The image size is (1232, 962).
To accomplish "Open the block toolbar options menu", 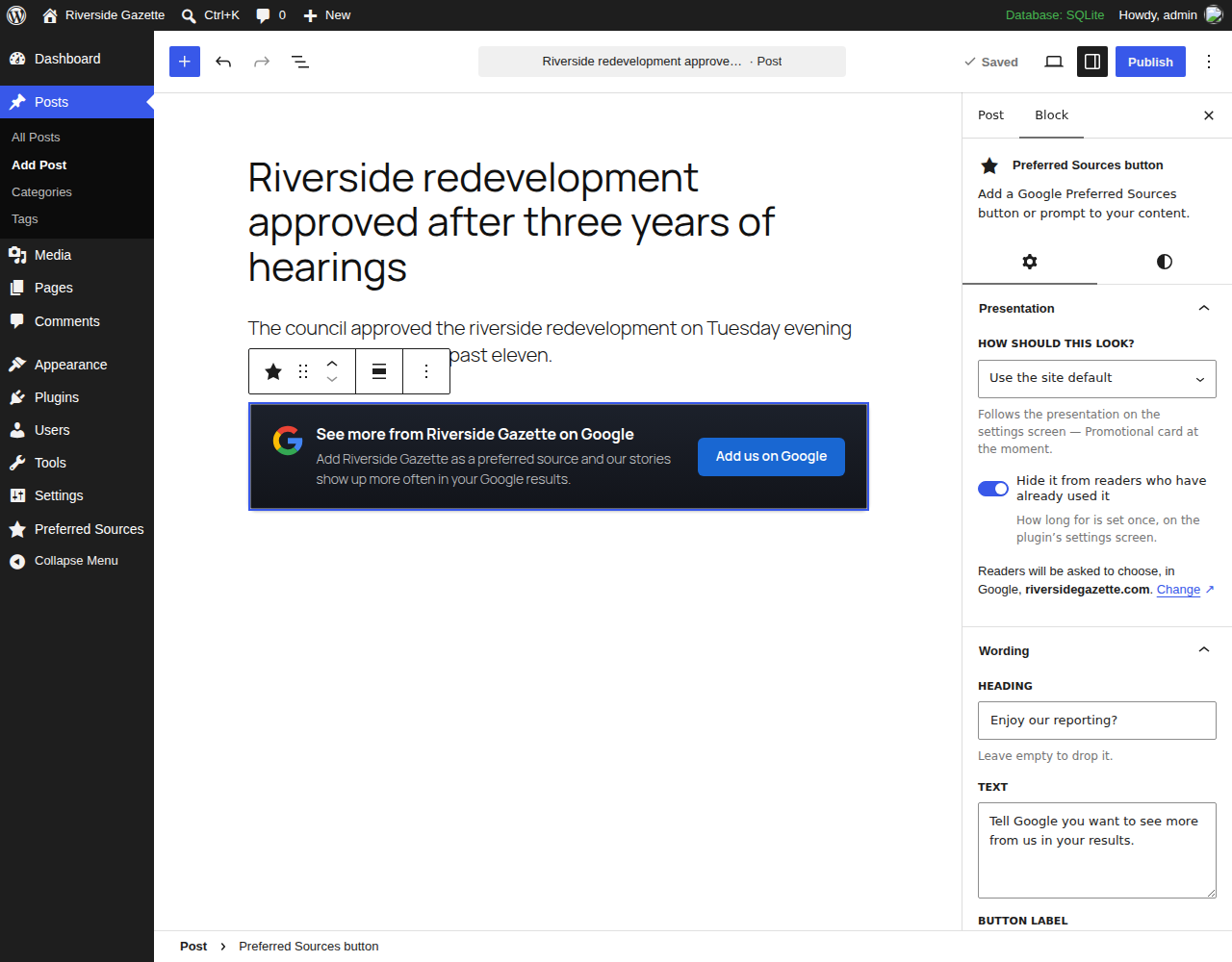I will [426, 371].
